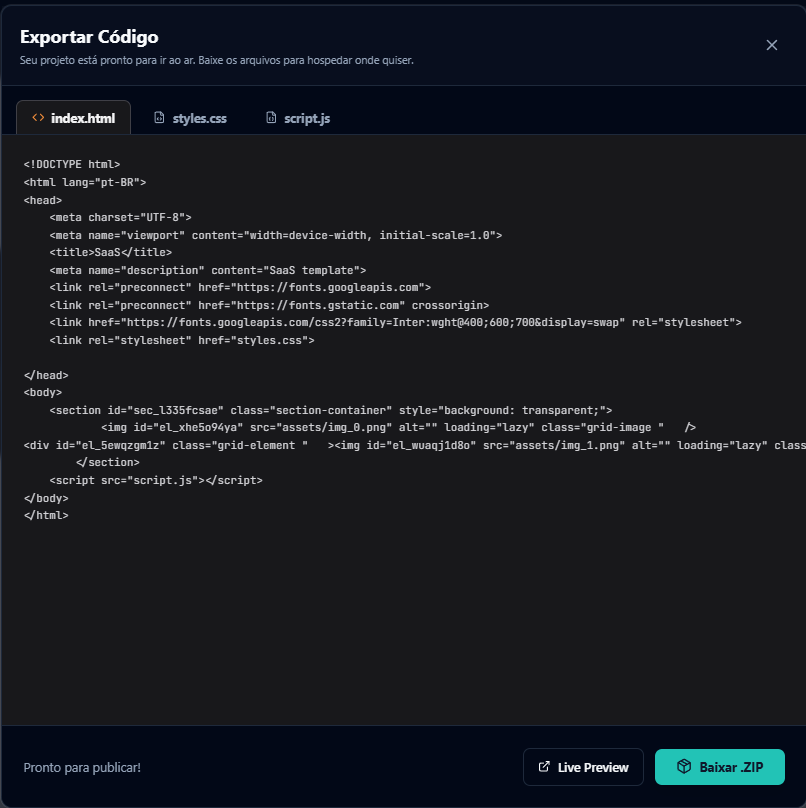806x808 pixels.
Task: Open the script.js tab
Action: (x=298, y=118)
